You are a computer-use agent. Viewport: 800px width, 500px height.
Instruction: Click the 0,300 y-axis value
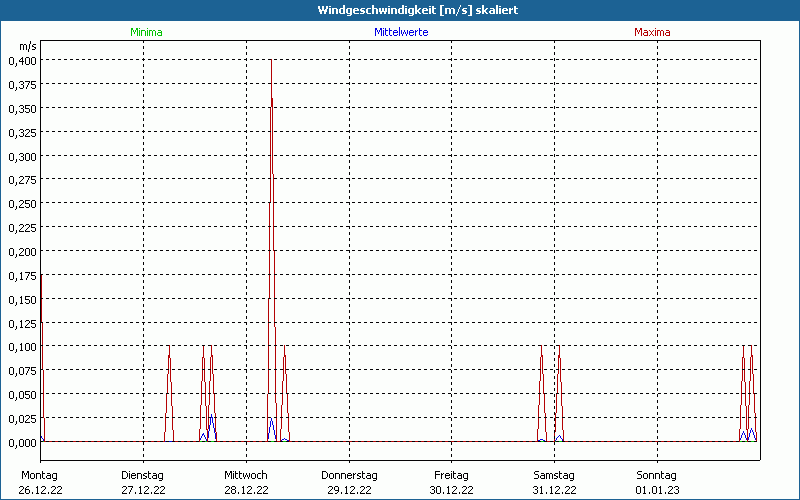[x=22, y=156]
